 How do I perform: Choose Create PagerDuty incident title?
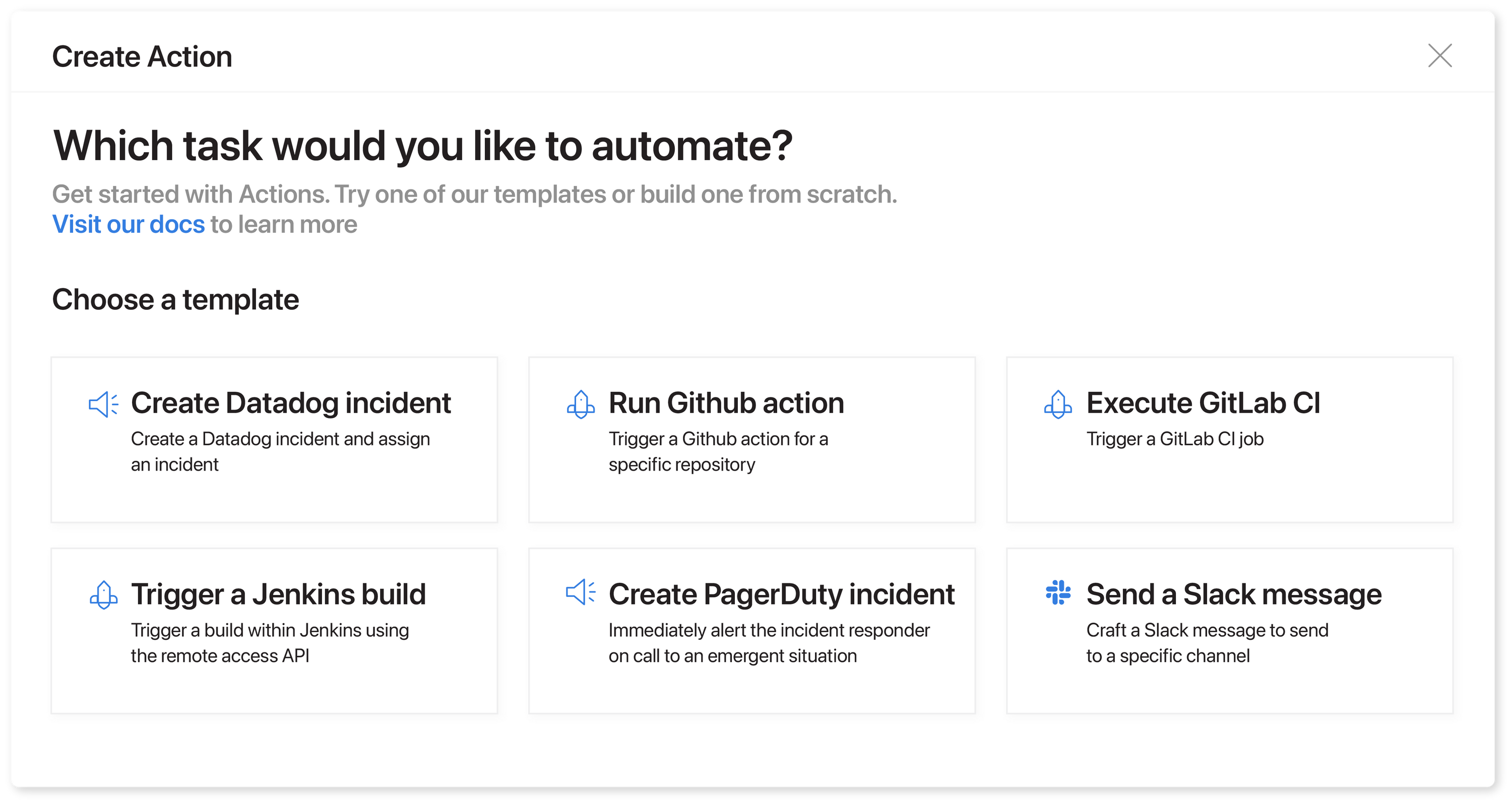point(781,594)
